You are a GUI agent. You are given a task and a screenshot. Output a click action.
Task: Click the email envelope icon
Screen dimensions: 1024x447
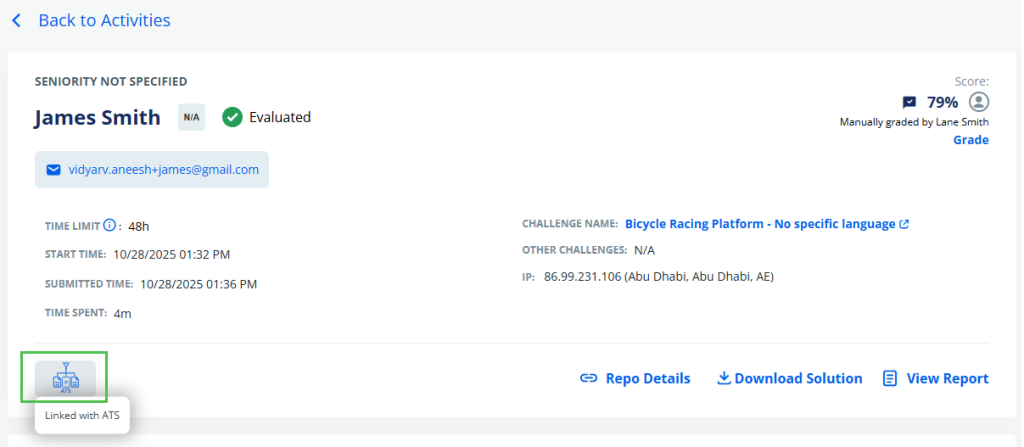(x=54, y=170)
